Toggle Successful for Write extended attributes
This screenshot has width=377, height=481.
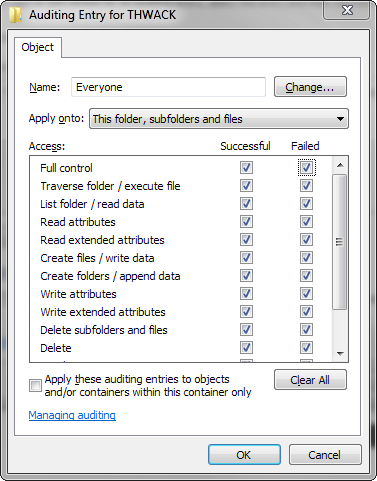[x=246, y=312]
